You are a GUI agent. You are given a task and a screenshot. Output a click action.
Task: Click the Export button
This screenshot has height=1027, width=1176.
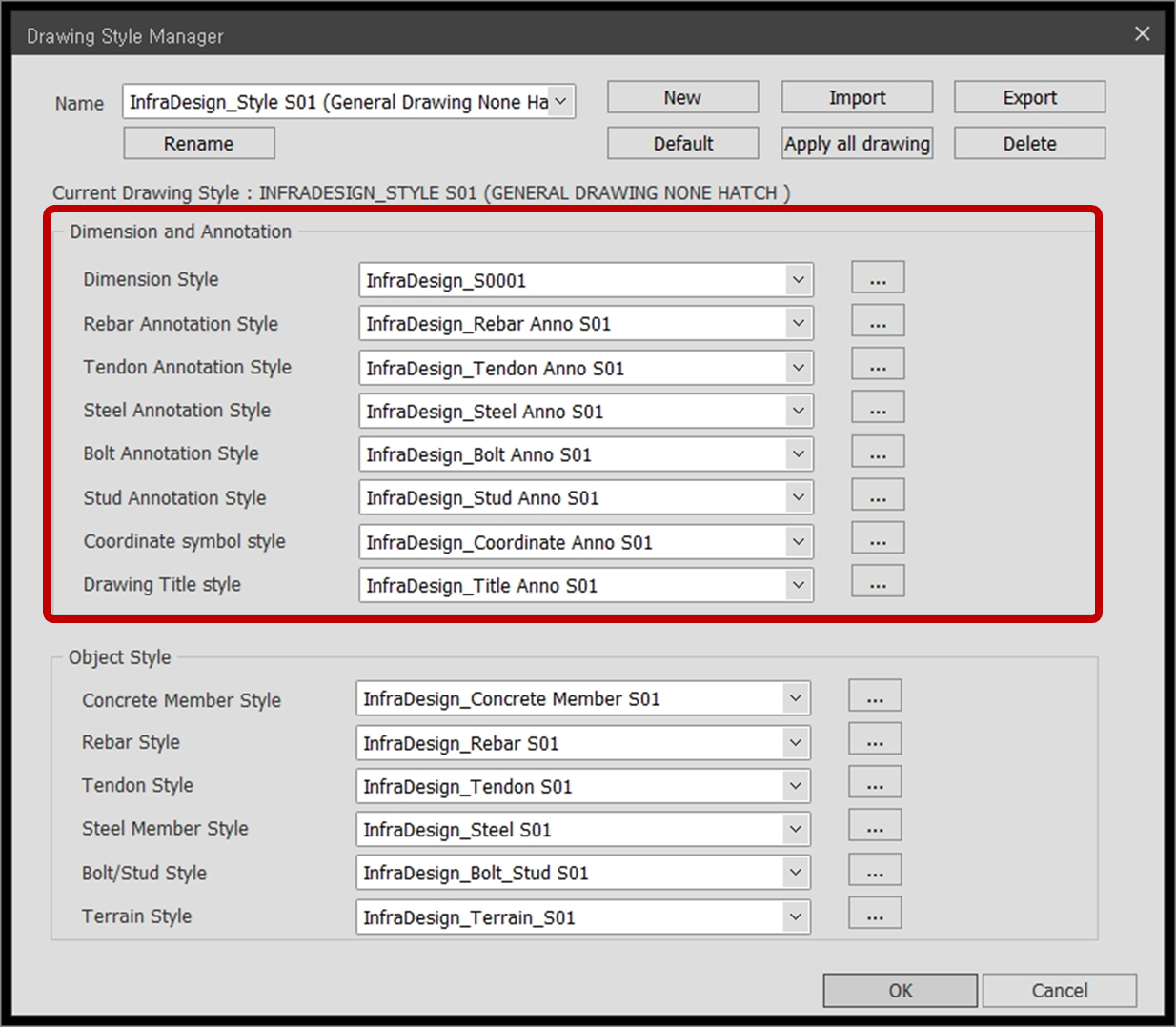pyautogui.click(x=1029, y=97)
